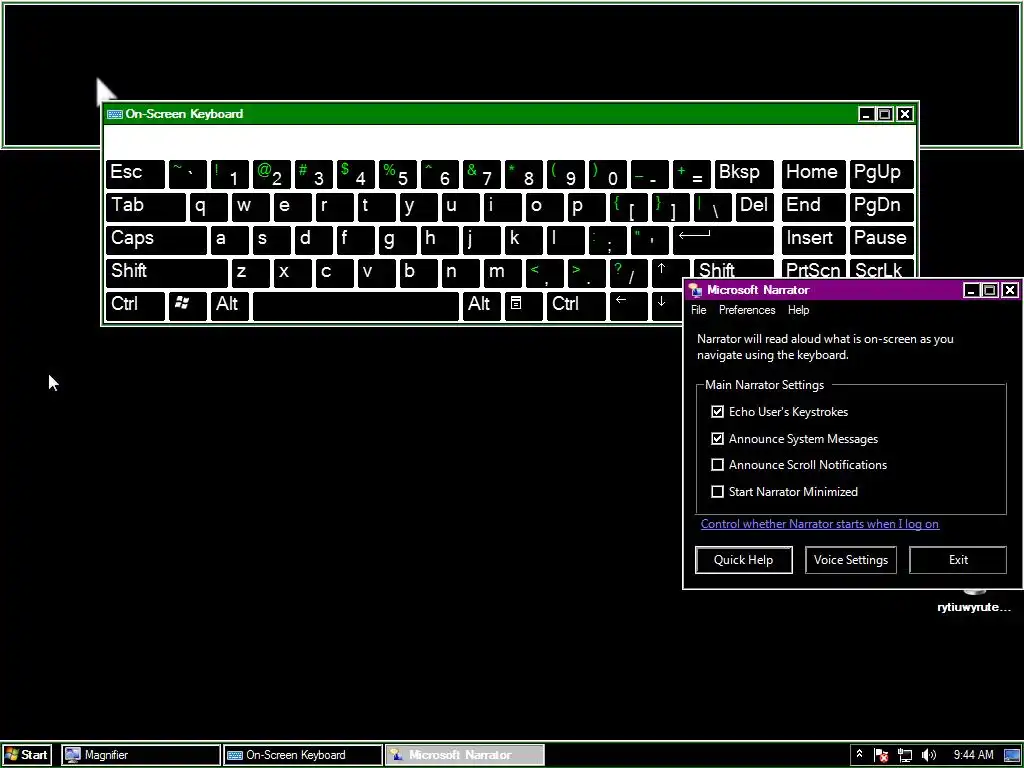Viewport: 1024px width, 768px height.
Task: Click Quick Help button
Action: point(743,560)
